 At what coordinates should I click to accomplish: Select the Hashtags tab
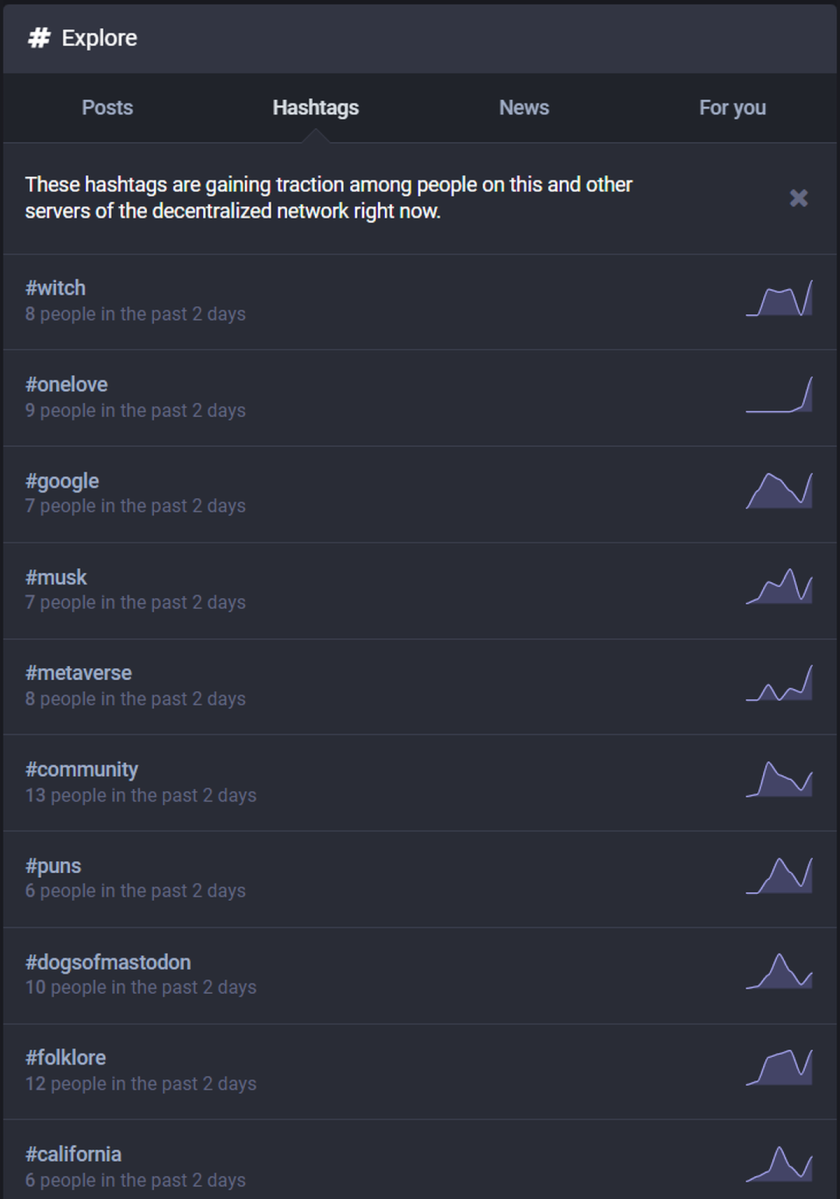(x=315, y=108)
